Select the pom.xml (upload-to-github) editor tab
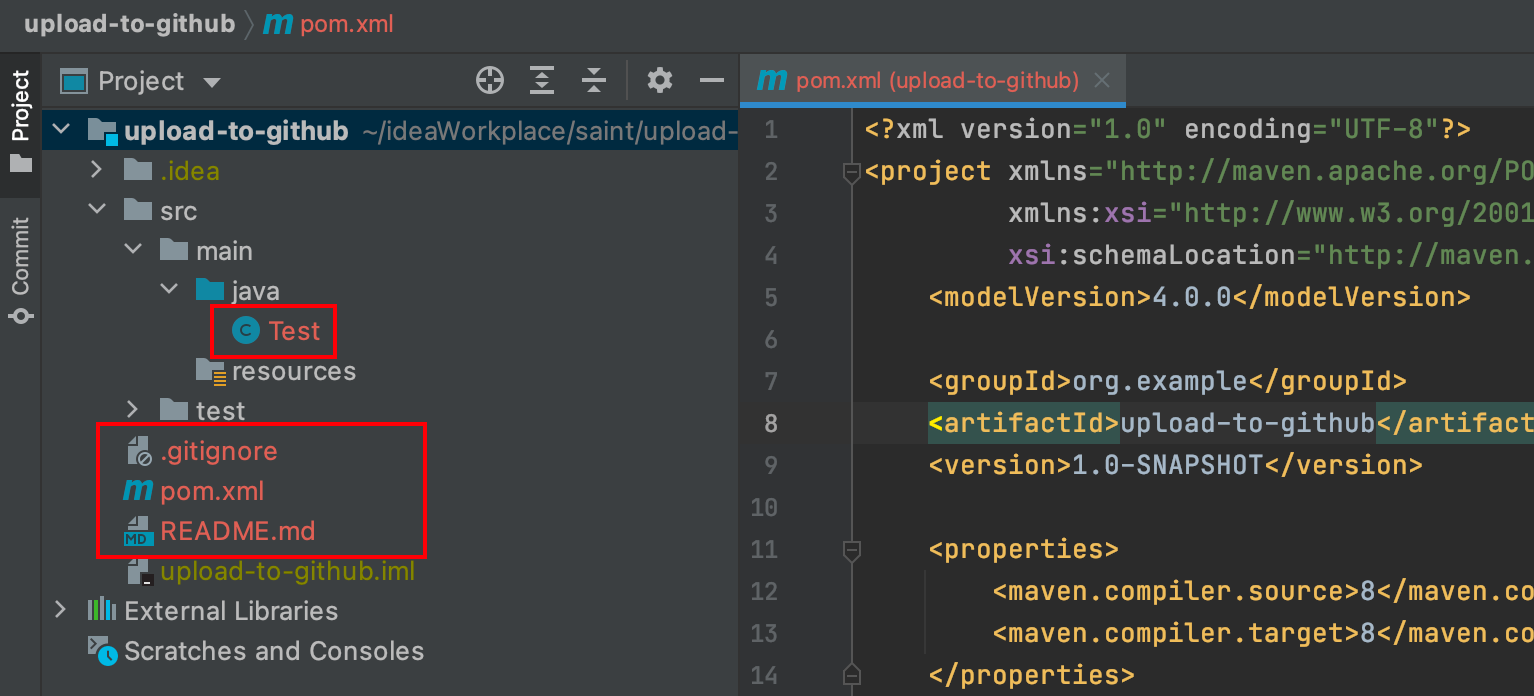Viewport: 1534px width, 696px height. click(x=933, y=81)
